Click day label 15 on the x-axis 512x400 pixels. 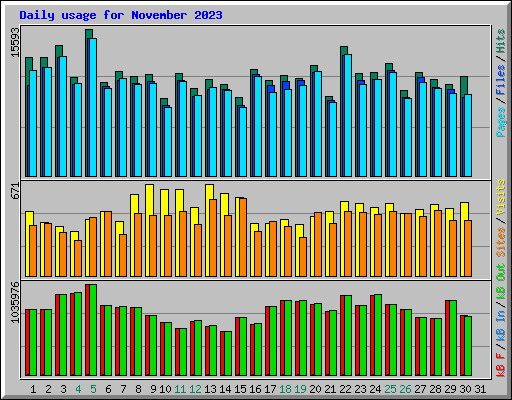(240, 389)
